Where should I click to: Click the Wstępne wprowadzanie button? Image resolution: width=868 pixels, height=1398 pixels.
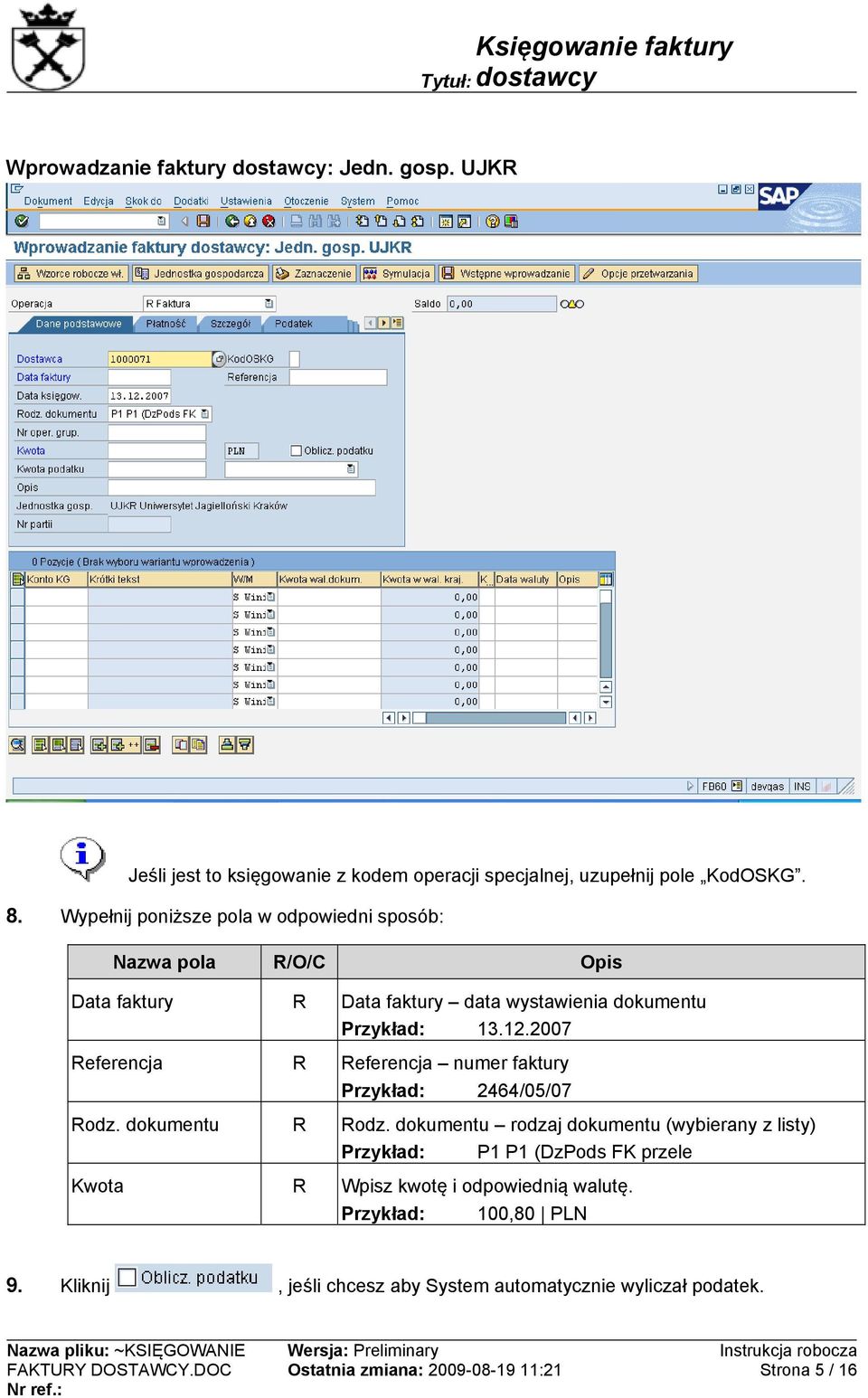coord(506,273)
